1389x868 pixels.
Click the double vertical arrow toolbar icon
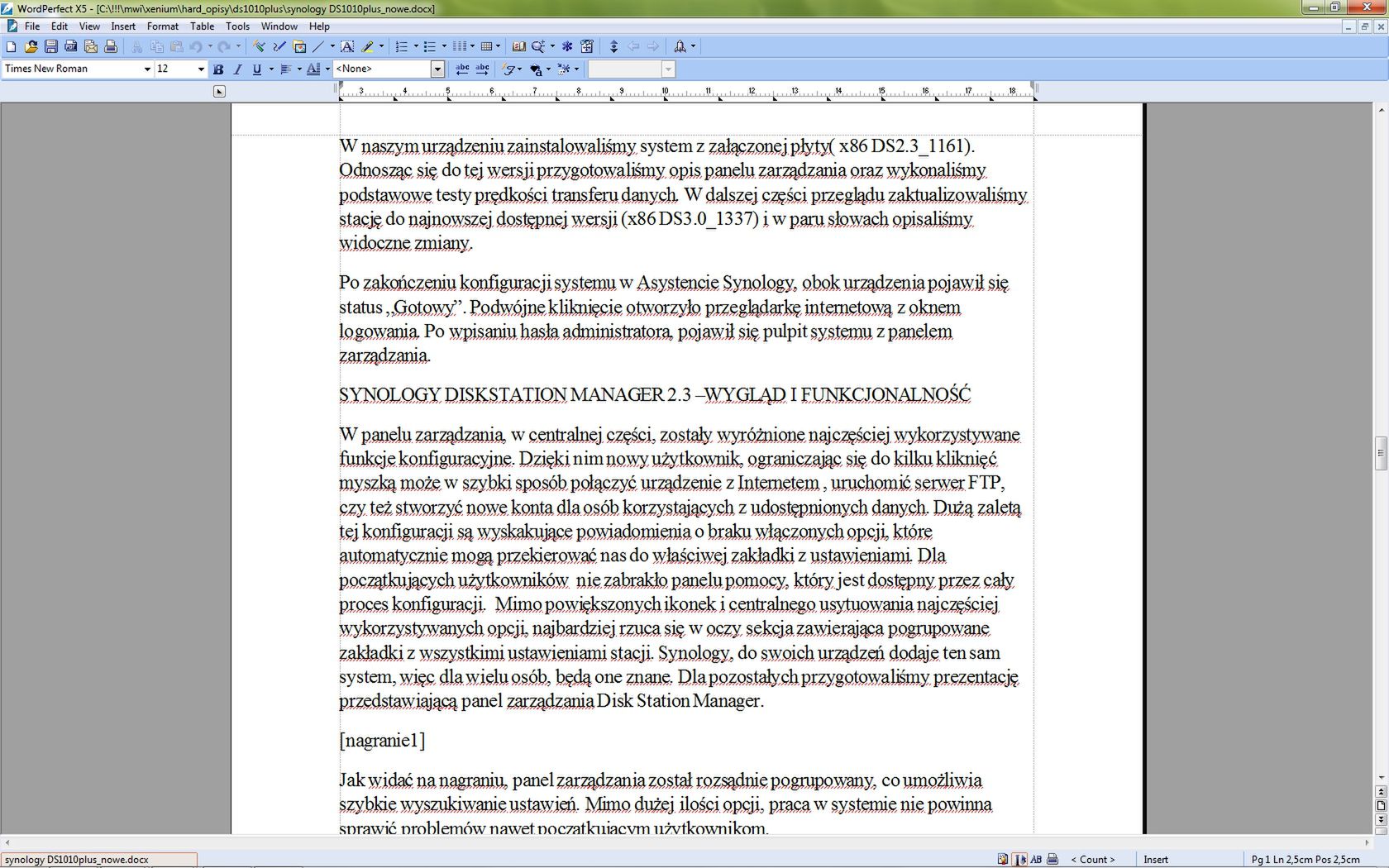click(x=613, y=47)
